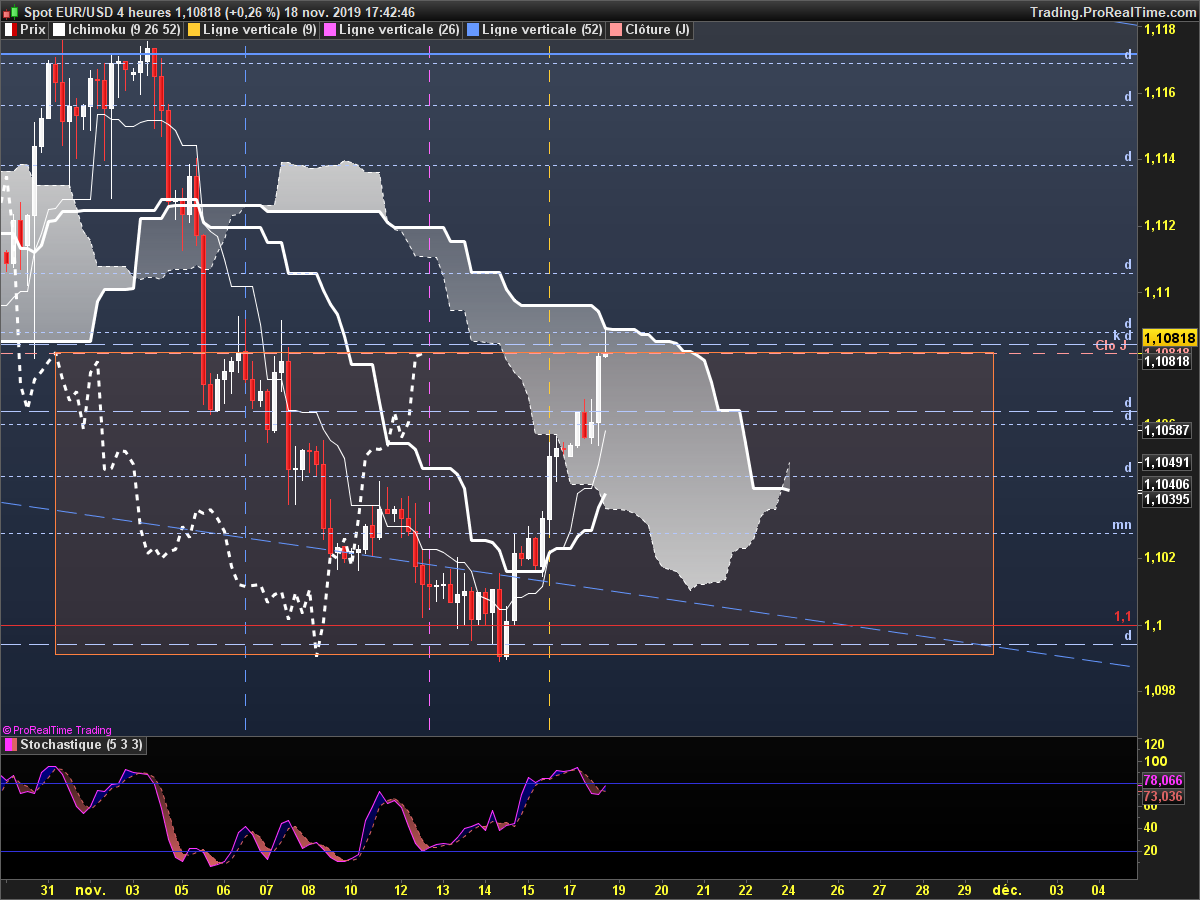This screenshot has height=900, width=1200.
Task: Click the 1,10587 price tag
Action: click(x=1166, y=430)
